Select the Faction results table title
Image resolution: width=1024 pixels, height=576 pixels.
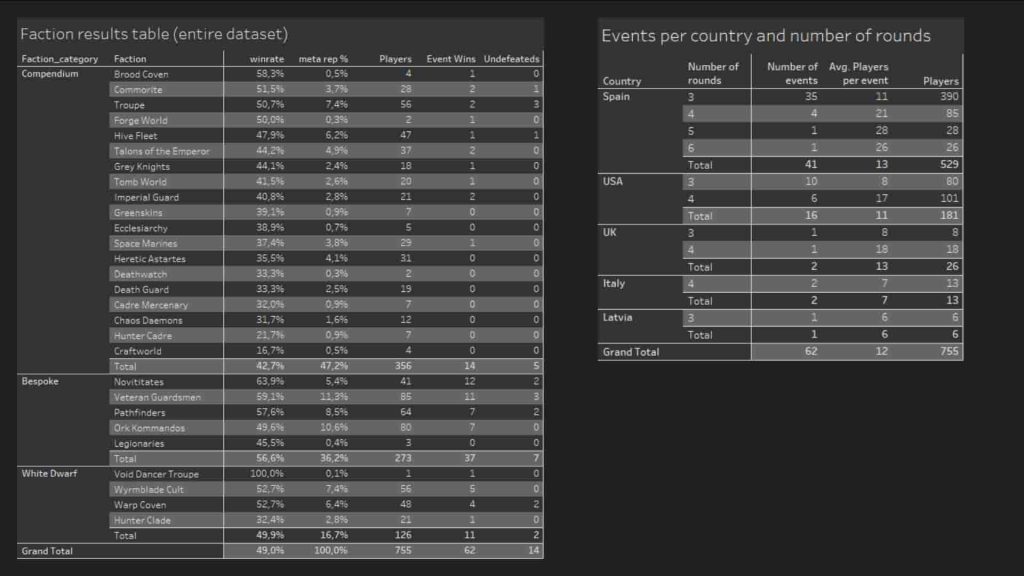pos(154,34)
